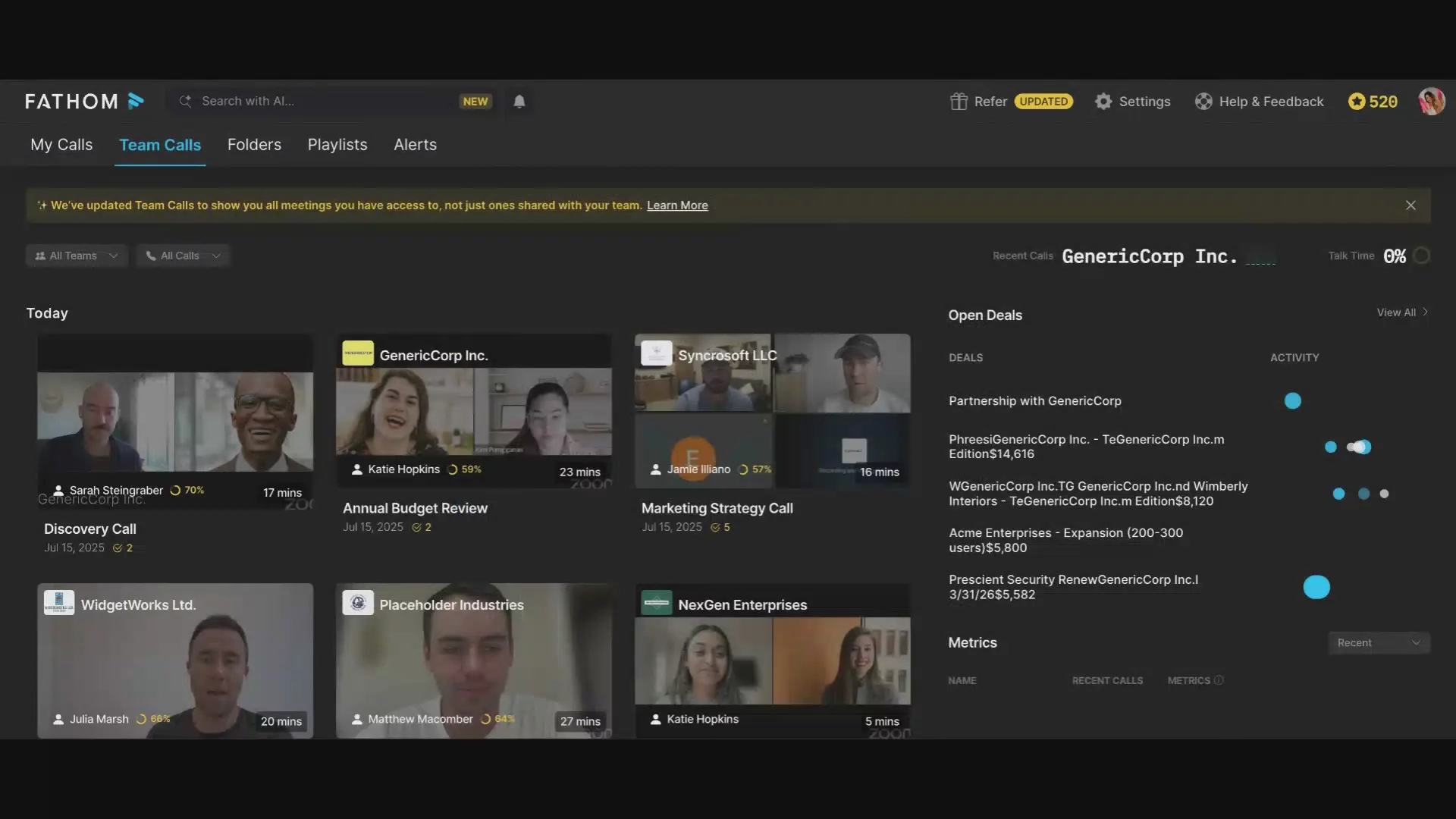Click Matthew Macomber talk-time ring icon
The image size is (1456, 819).
485,720
